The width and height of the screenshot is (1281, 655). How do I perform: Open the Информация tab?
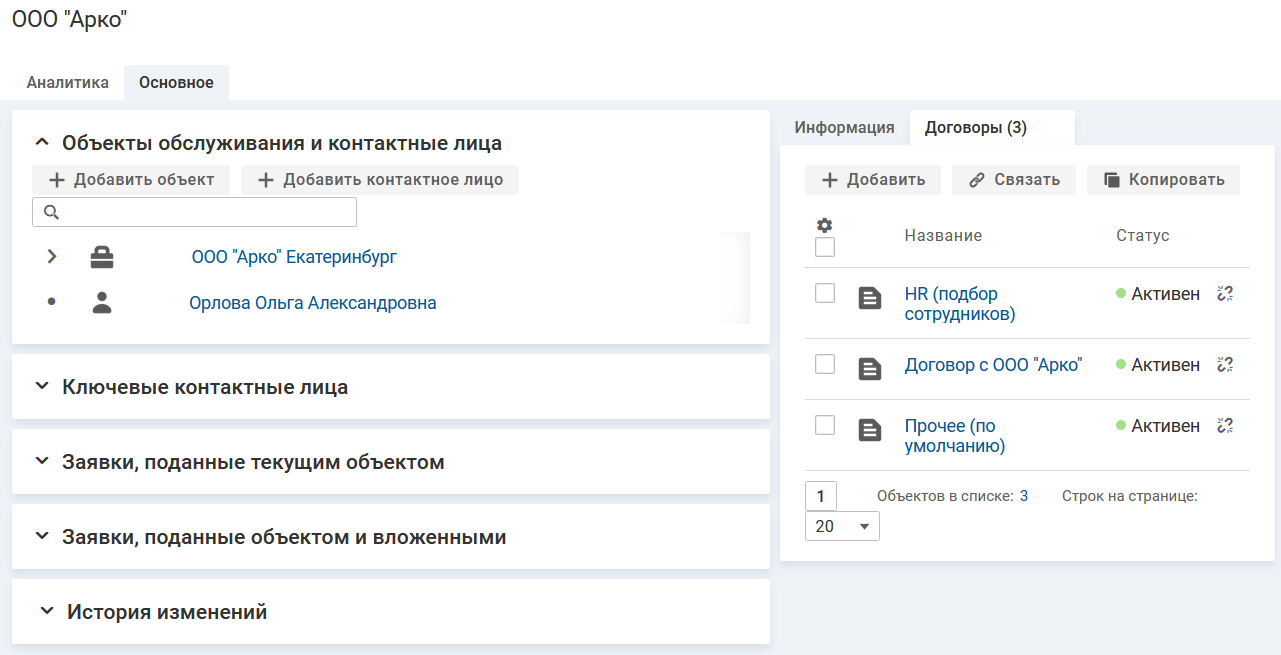(844, 127)
